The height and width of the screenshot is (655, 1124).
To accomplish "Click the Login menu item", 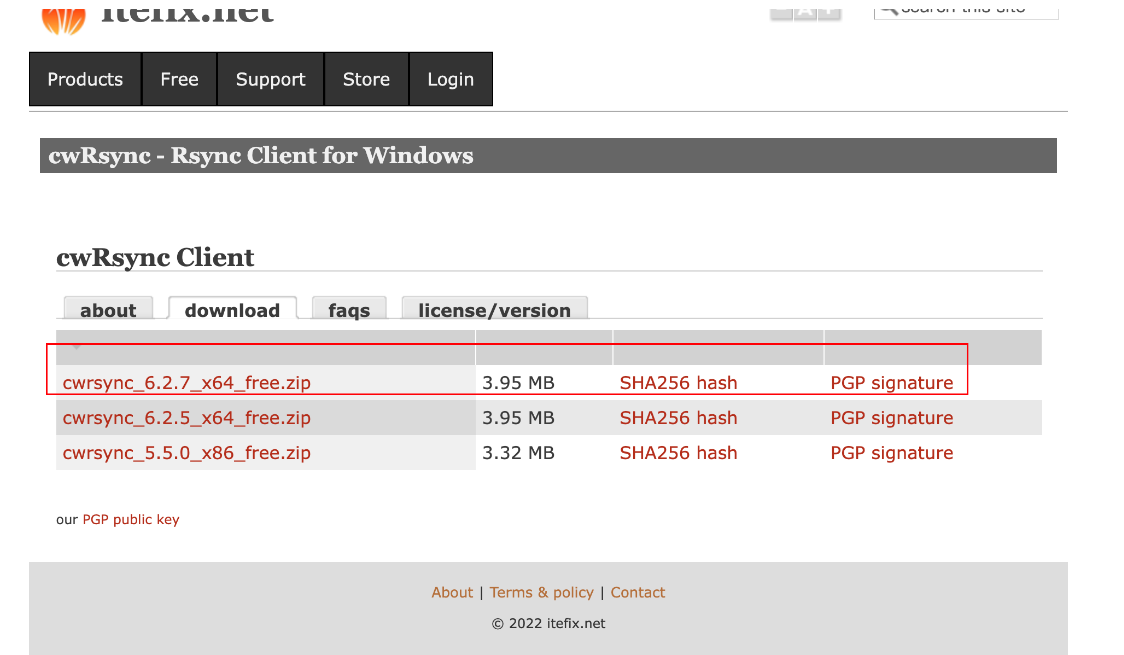I will [x=451, y=79].
